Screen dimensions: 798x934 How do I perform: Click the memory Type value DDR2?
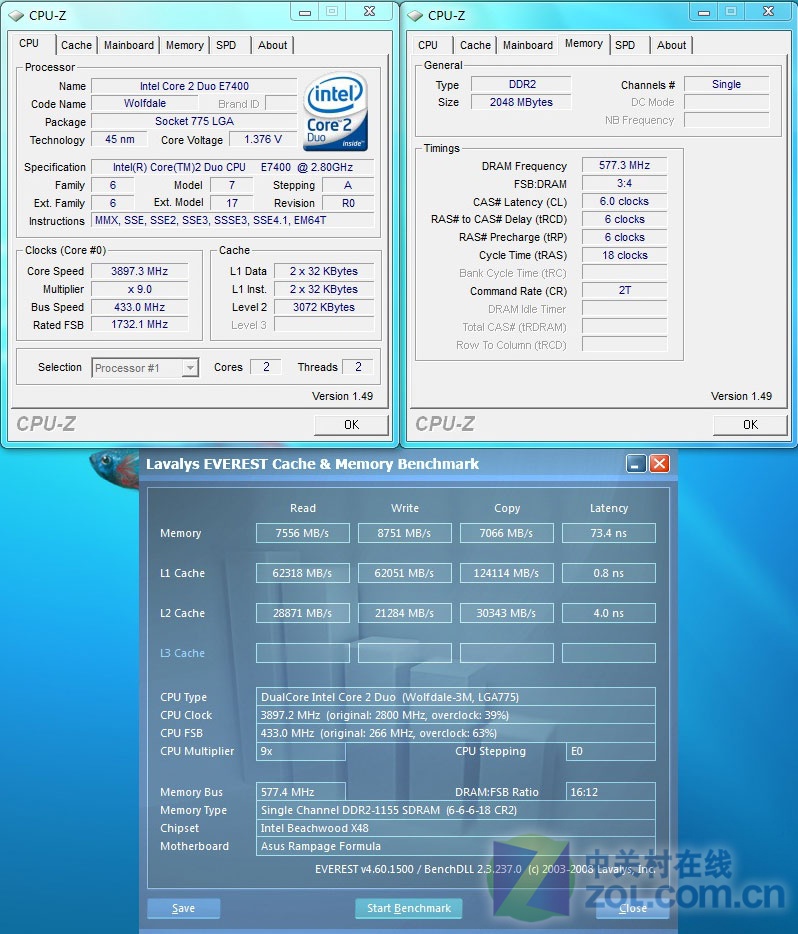(x=521, y=85)
